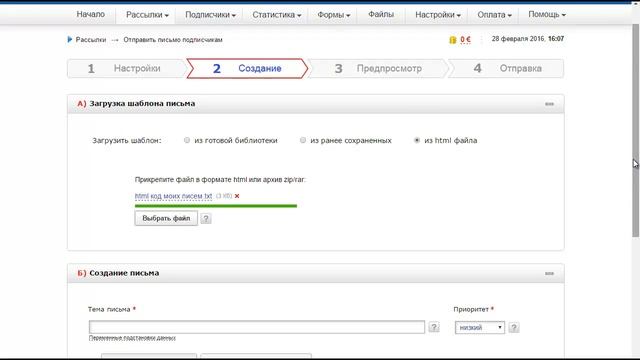The image size is (640, 360).
Task: Go to Начало page
Action: pos(91,14)
